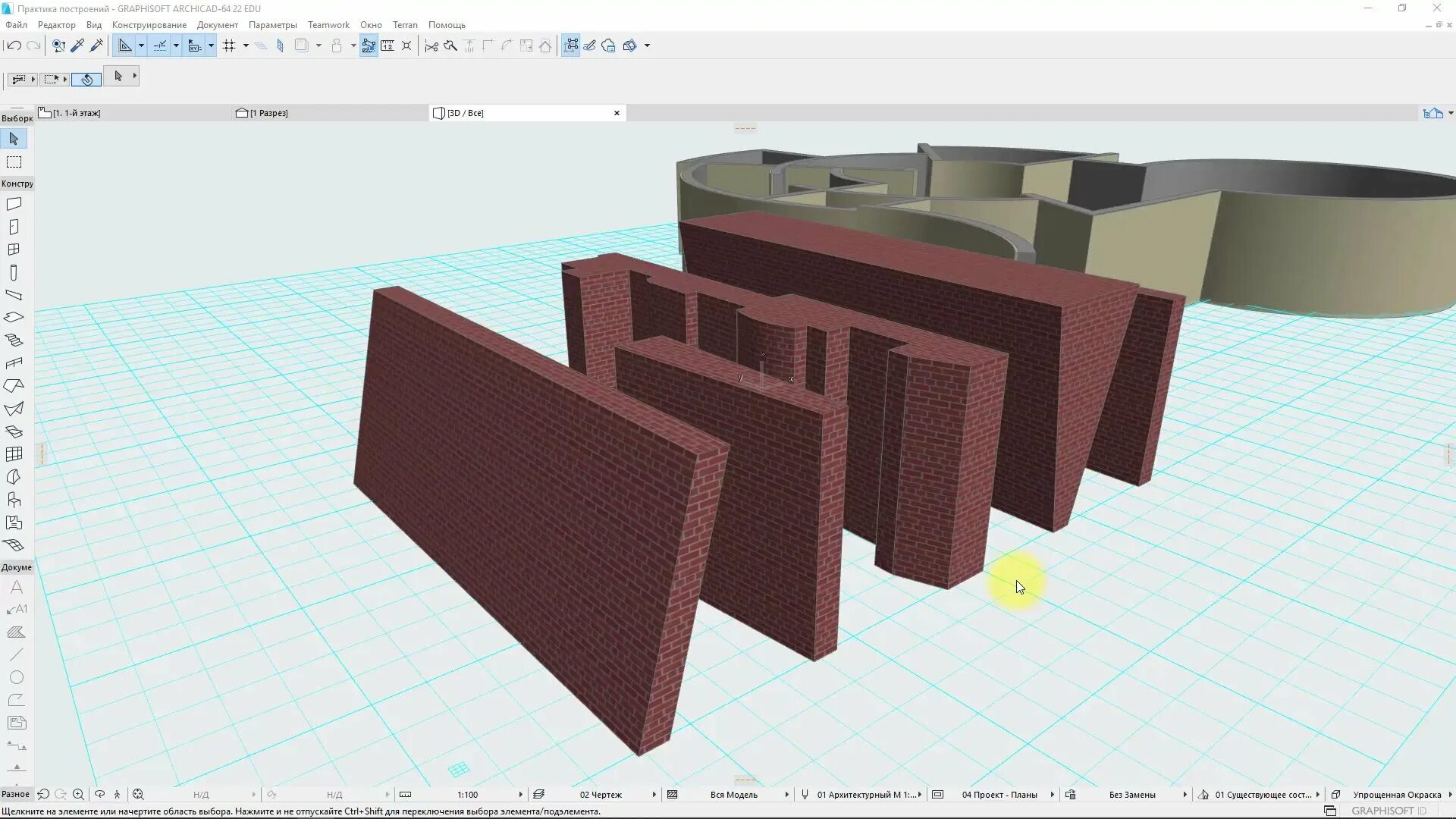Close the 3D / Все tab
The height and width of the screenshot is (819, 1456).
[x=617, y=113]
